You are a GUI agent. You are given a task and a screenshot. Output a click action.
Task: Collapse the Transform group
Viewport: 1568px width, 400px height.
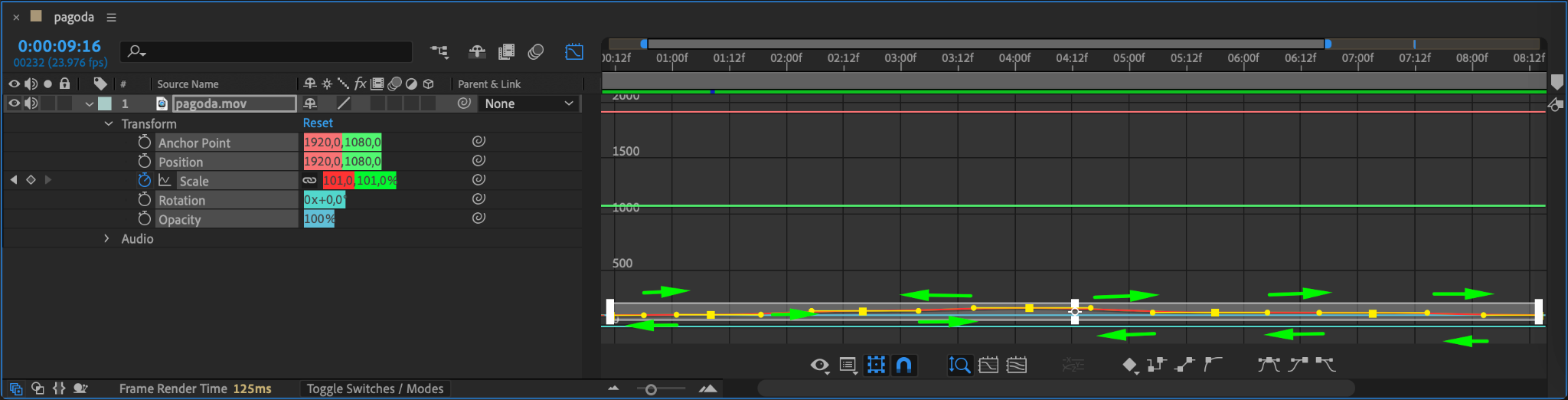pos(109,123)
